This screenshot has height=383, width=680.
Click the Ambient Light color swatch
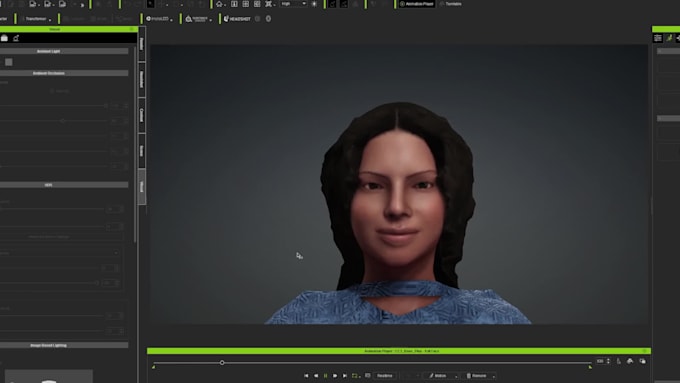click(x=9, y=62)
